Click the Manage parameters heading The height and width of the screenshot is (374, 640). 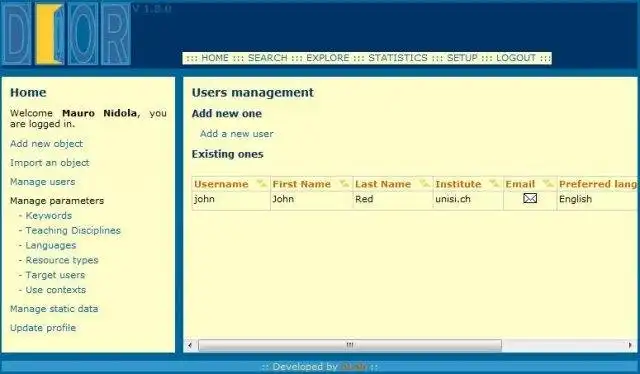point(57,201)
